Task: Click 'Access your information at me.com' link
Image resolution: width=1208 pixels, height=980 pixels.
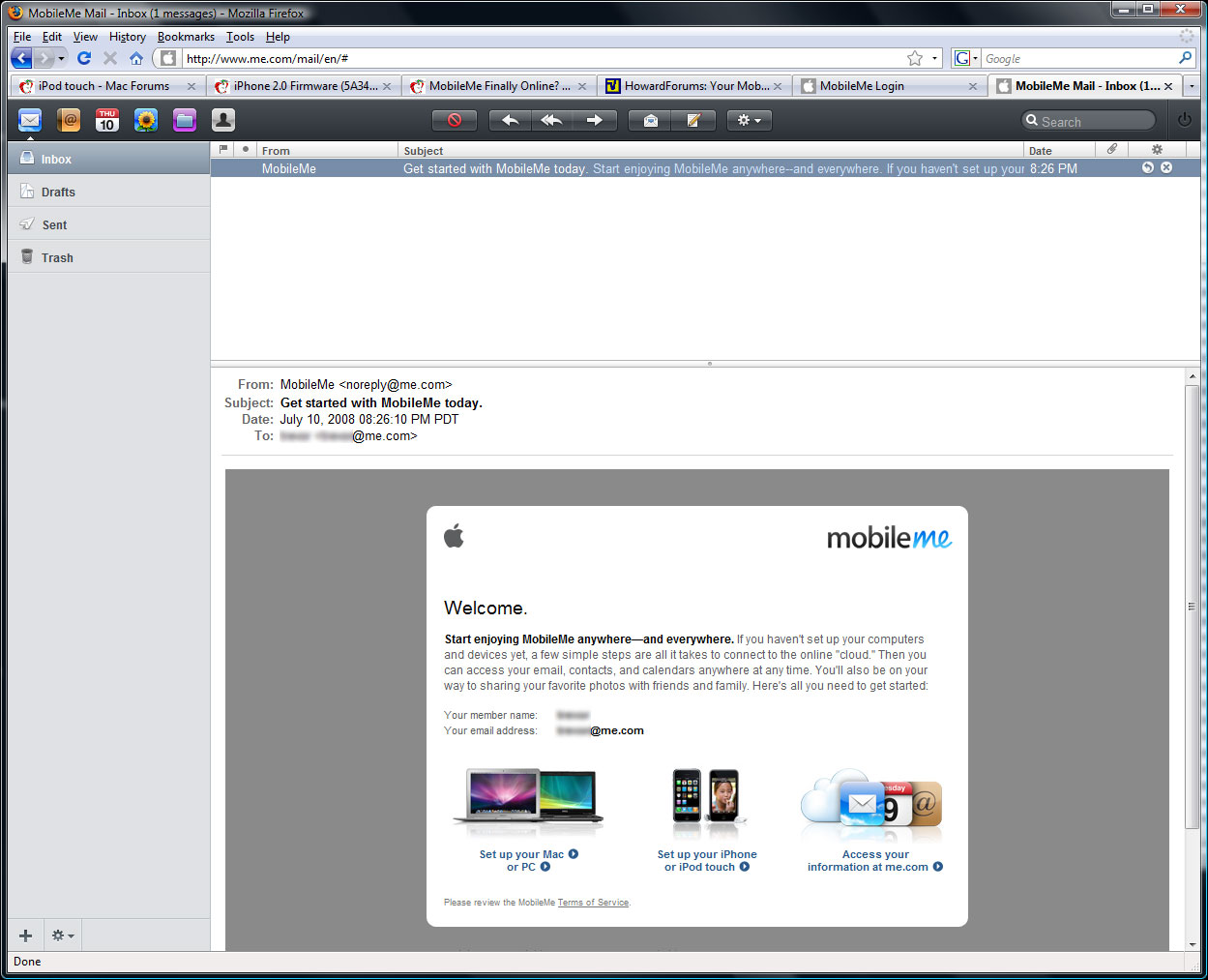Action: tap(875, 860)
